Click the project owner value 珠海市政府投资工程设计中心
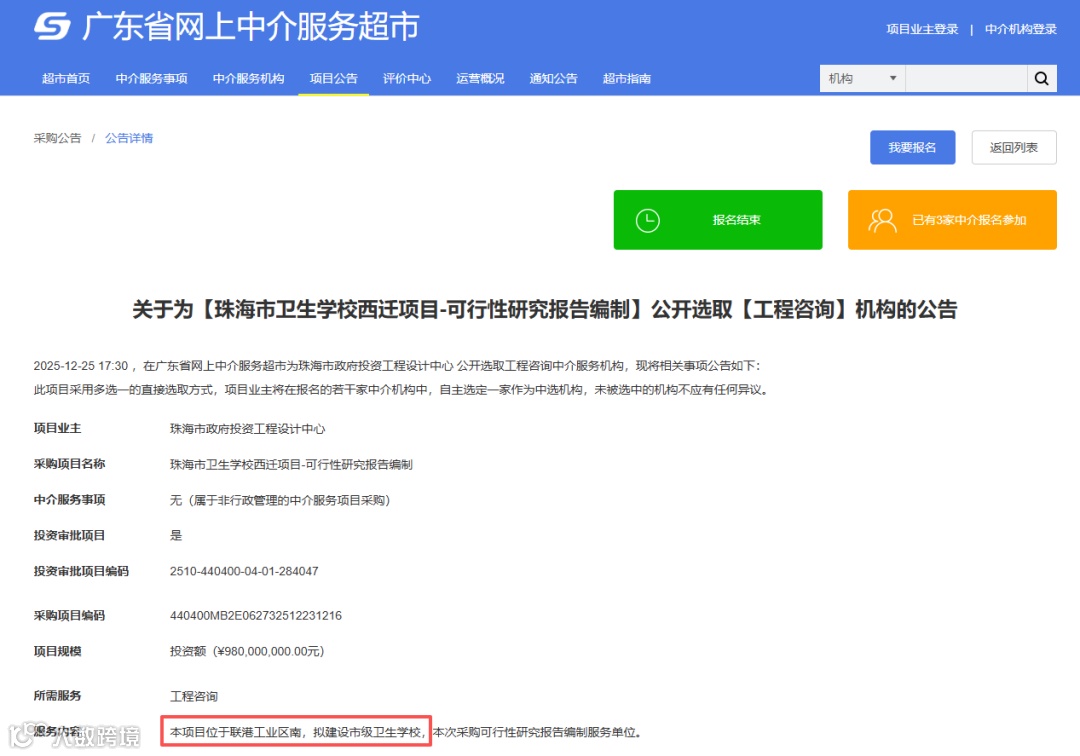Screen dimensions: 1080x756 [x=247, y=429]
